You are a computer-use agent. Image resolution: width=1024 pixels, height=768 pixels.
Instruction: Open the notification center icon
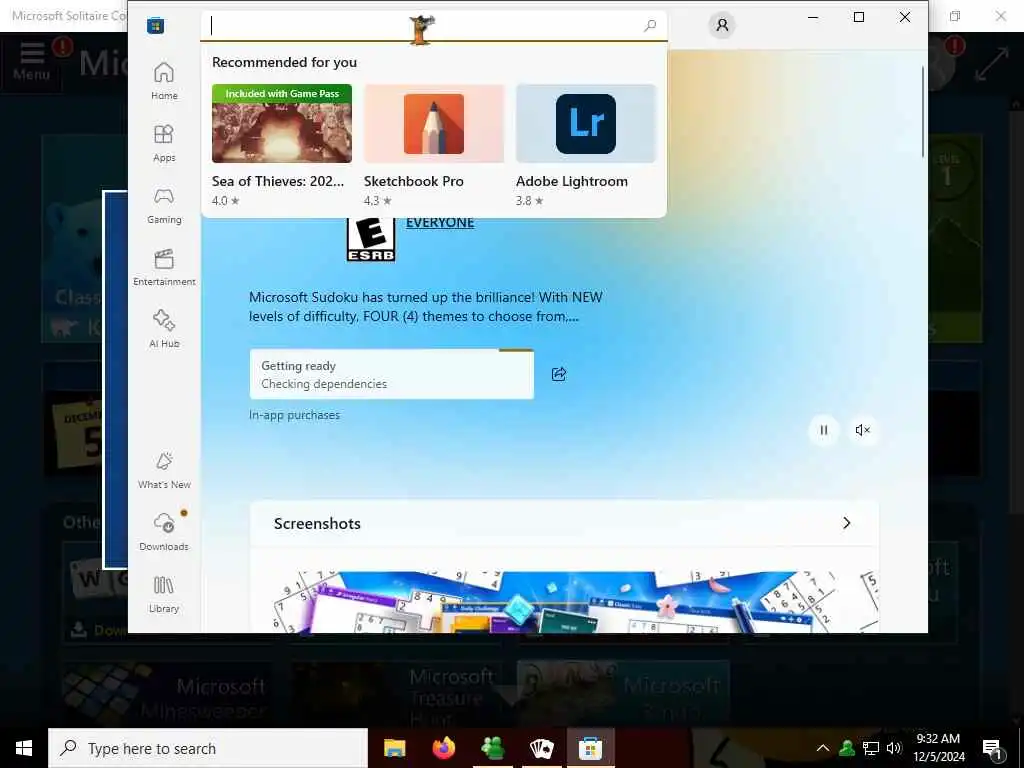pyautogui.click(x=993, y=750)
